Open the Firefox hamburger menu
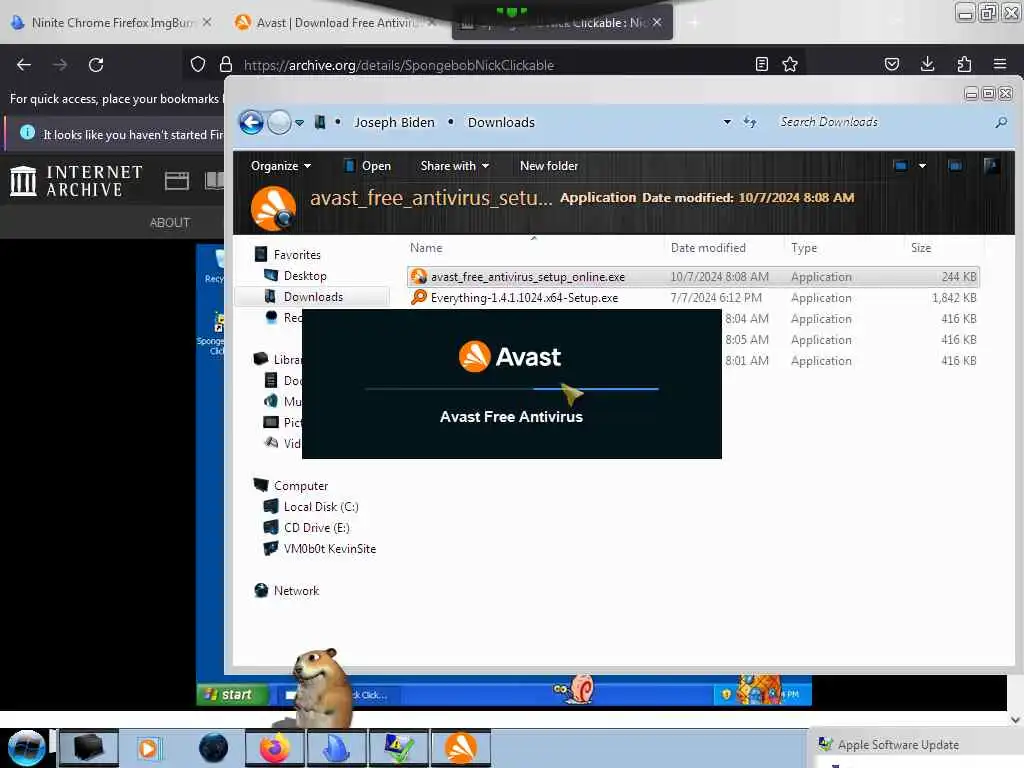 (x=1000, y=64)
